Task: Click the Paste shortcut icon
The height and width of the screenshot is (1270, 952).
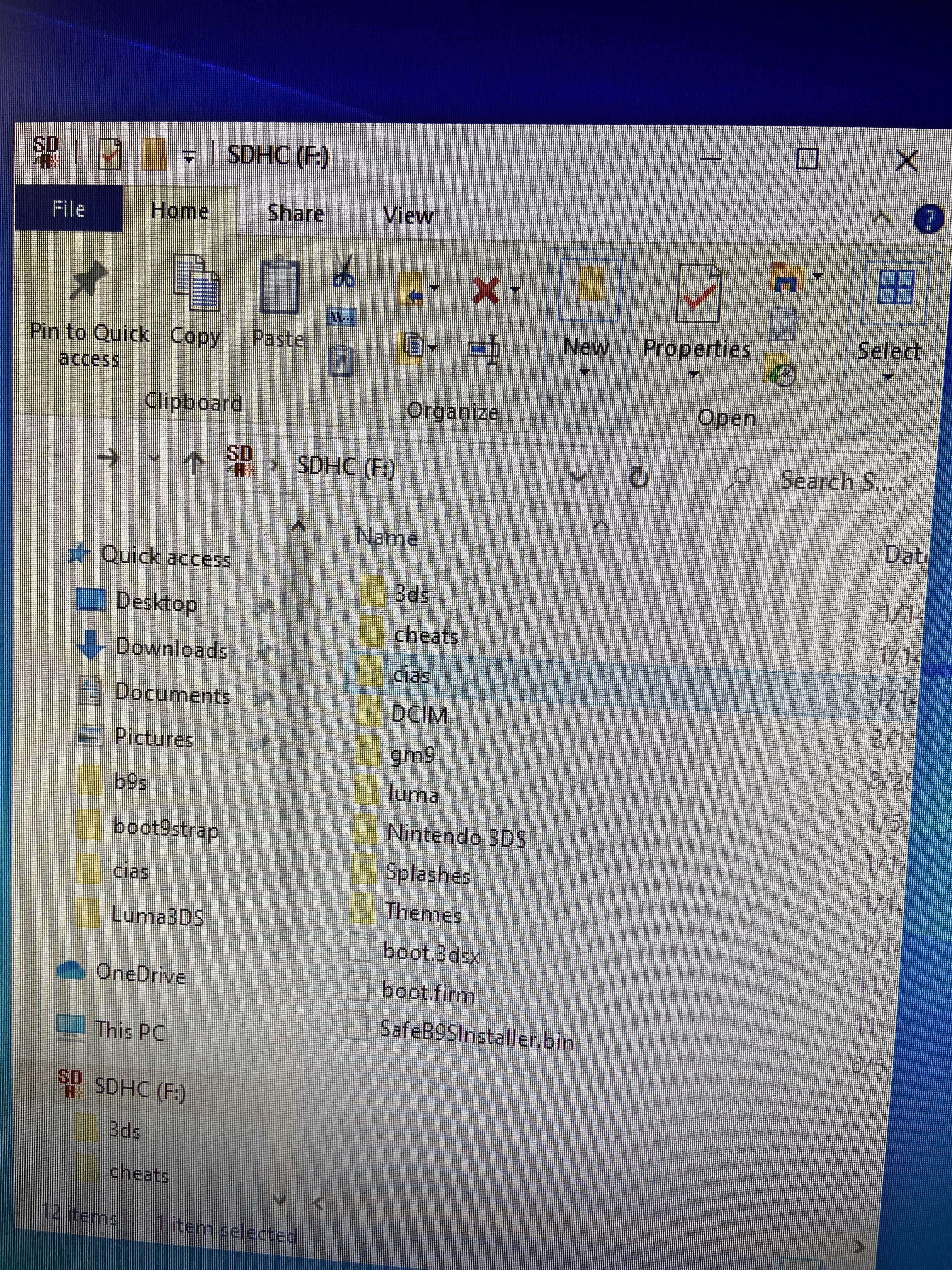Action: pyautogui.click(x=341, y=361)
